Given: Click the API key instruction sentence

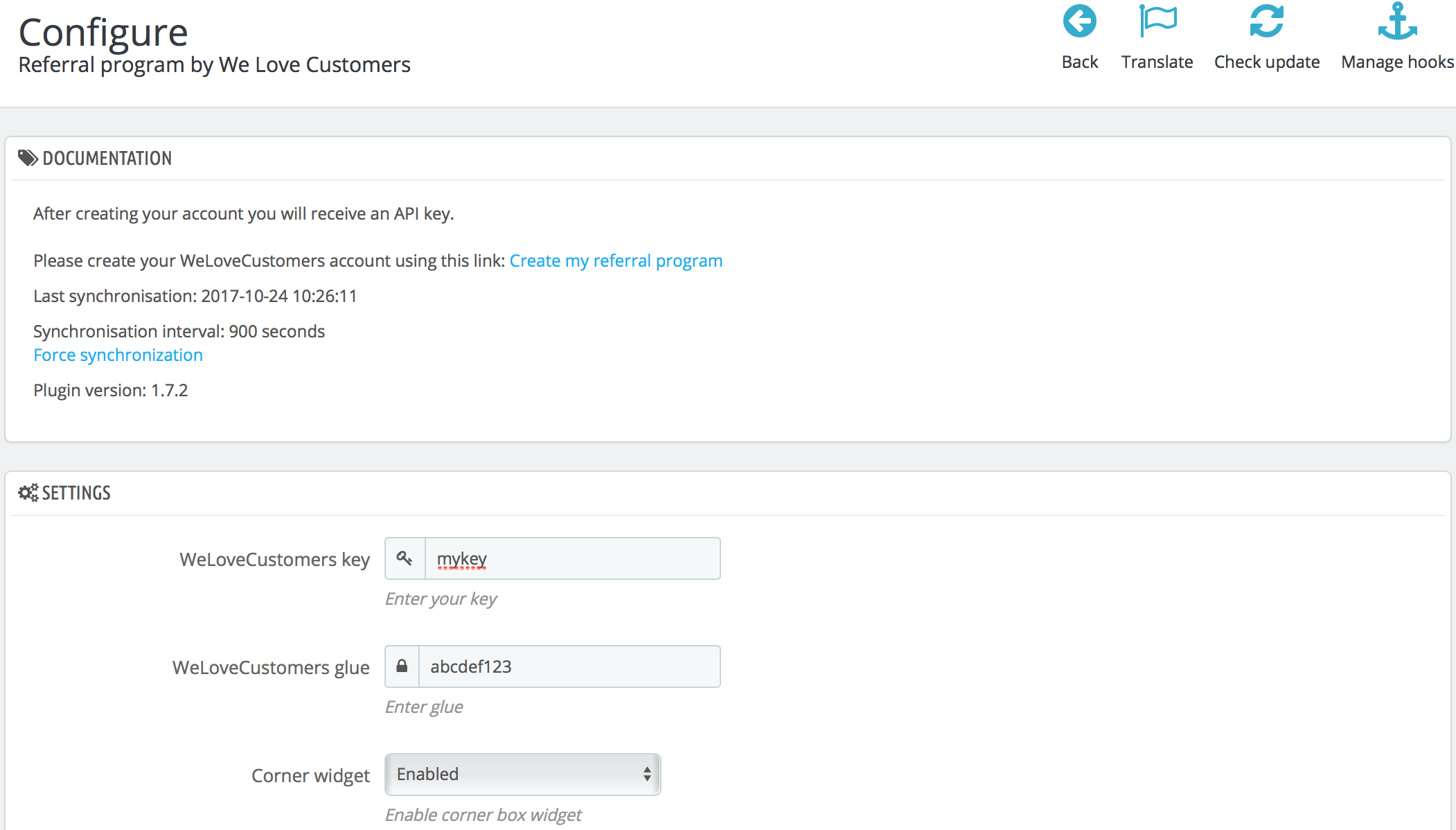Looking at the screenshot, I should coord(243,213).
